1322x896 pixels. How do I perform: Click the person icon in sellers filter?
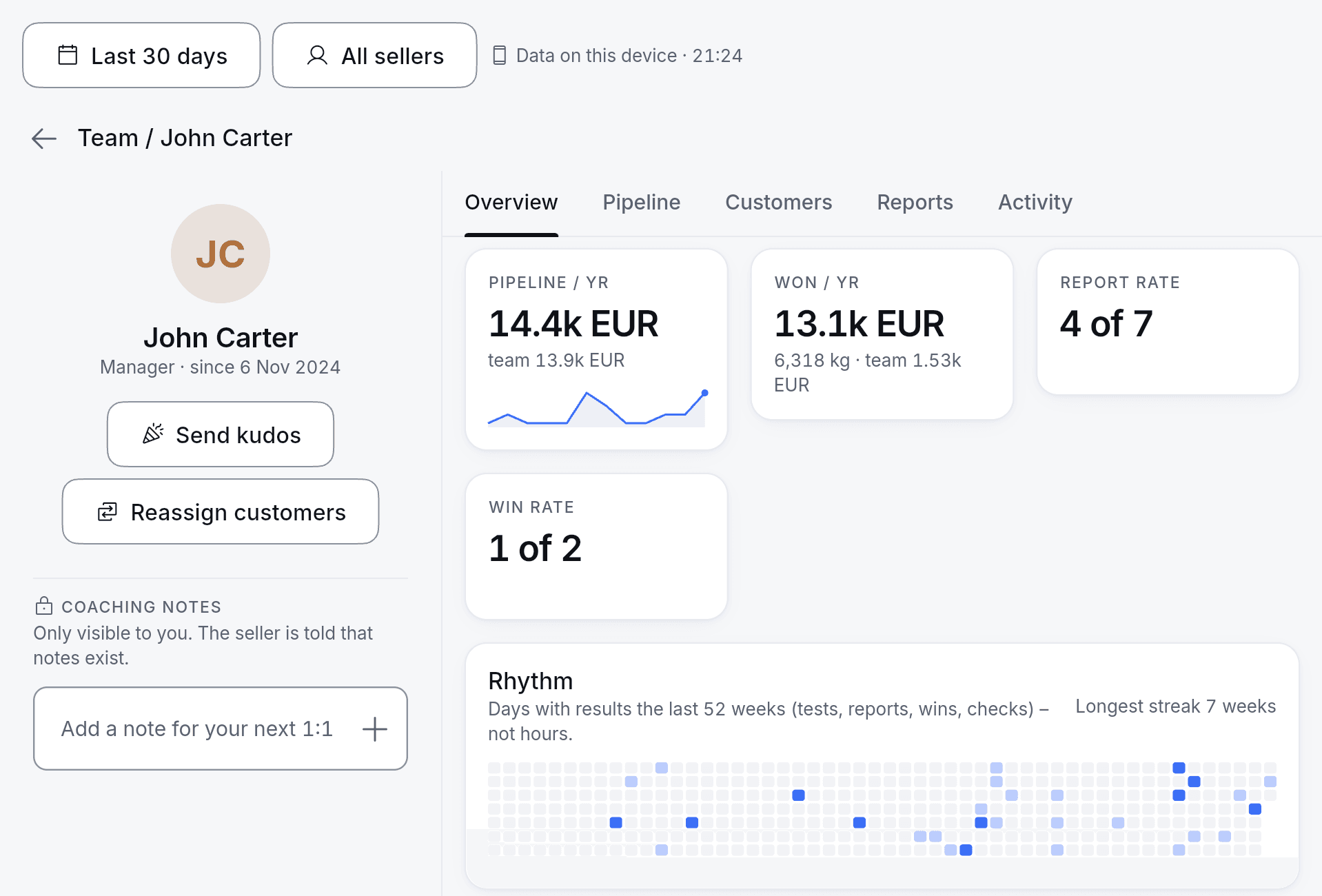317,55
